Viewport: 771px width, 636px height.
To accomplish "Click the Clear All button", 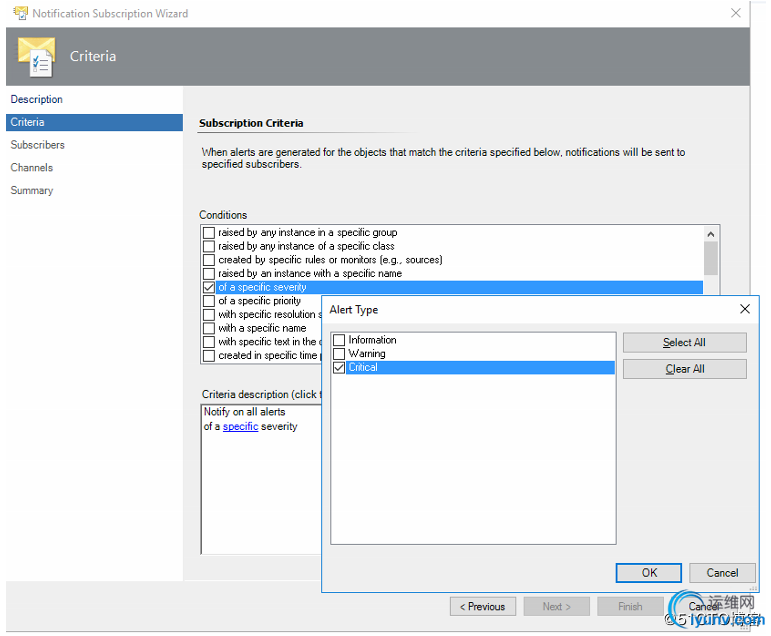I will [684, 369].
